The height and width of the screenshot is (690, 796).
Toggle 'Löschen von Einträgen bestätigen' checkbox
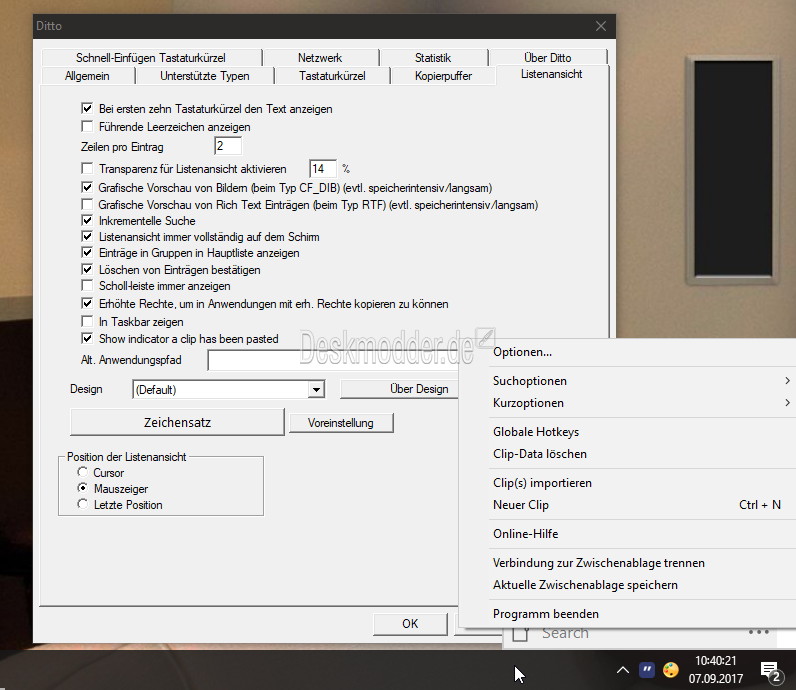87,270
